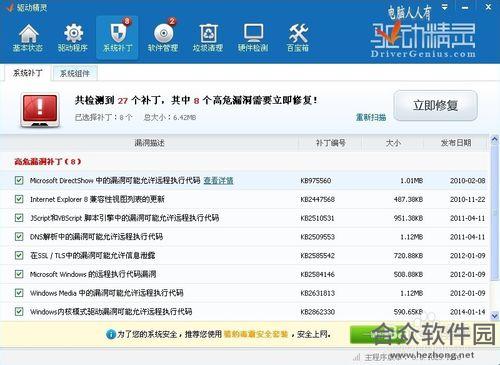This screenshot has height=365, width=500.
Task: Click the yellow security suite link in banner
Action: 256,334
